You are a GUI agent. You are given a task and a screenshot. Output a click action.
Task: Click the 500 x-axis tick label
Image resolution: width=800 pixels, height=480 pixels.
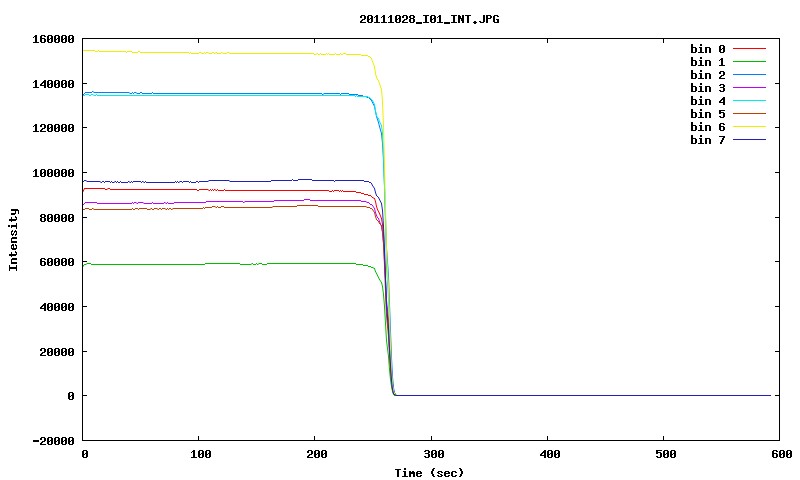[x=666, y=454]
